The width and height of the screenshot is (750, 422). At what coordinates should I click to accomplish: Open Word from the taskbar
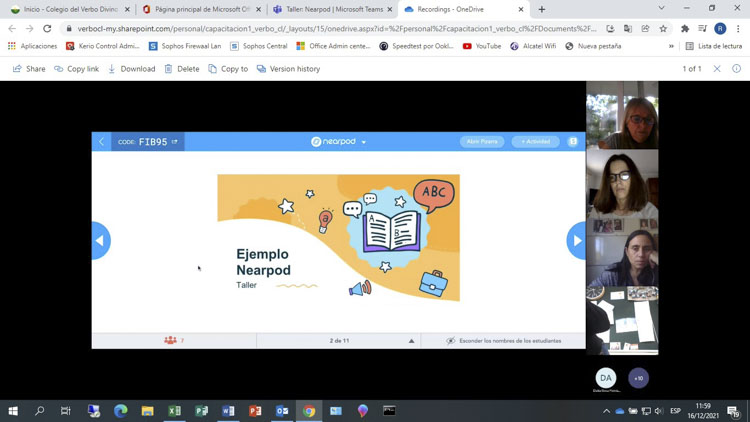228,411
